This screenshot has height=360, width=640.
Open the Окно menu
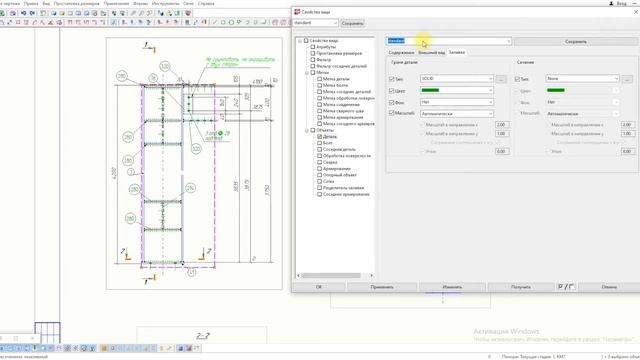(188, 3)
